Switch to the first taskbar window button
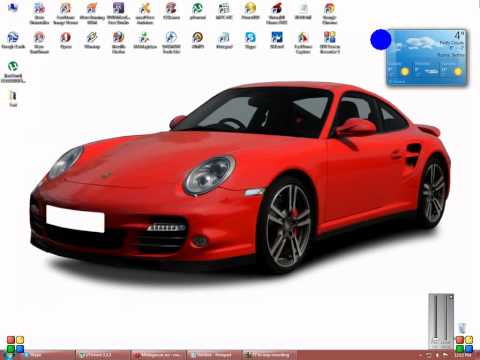 [49, 355]
